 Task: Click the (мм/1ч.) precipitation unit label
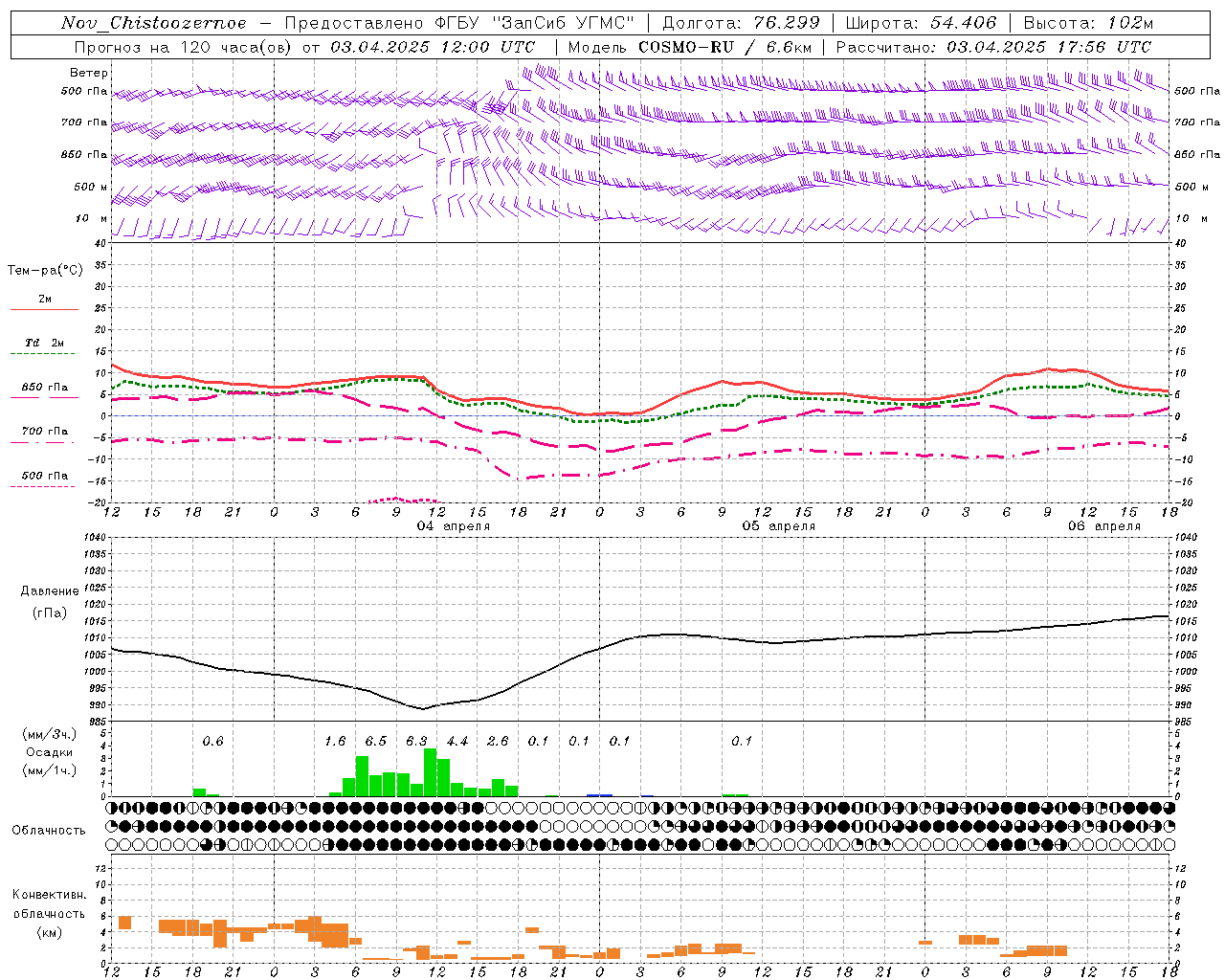point(50,770)
